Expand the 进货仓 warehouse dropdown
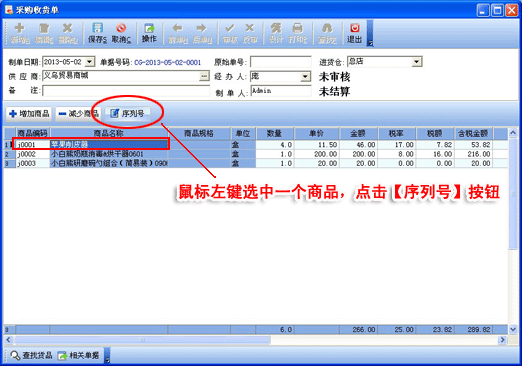This screenshot has width=522, height=366. pyautogui.click(x=416, y=62)
